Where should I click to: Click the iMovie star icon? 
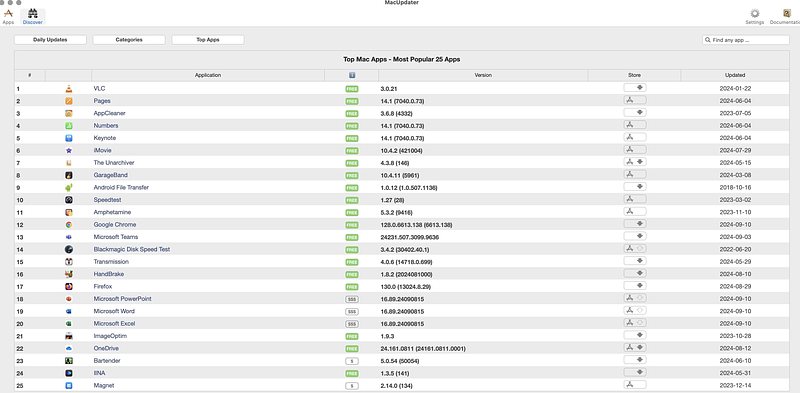(69, 151)
